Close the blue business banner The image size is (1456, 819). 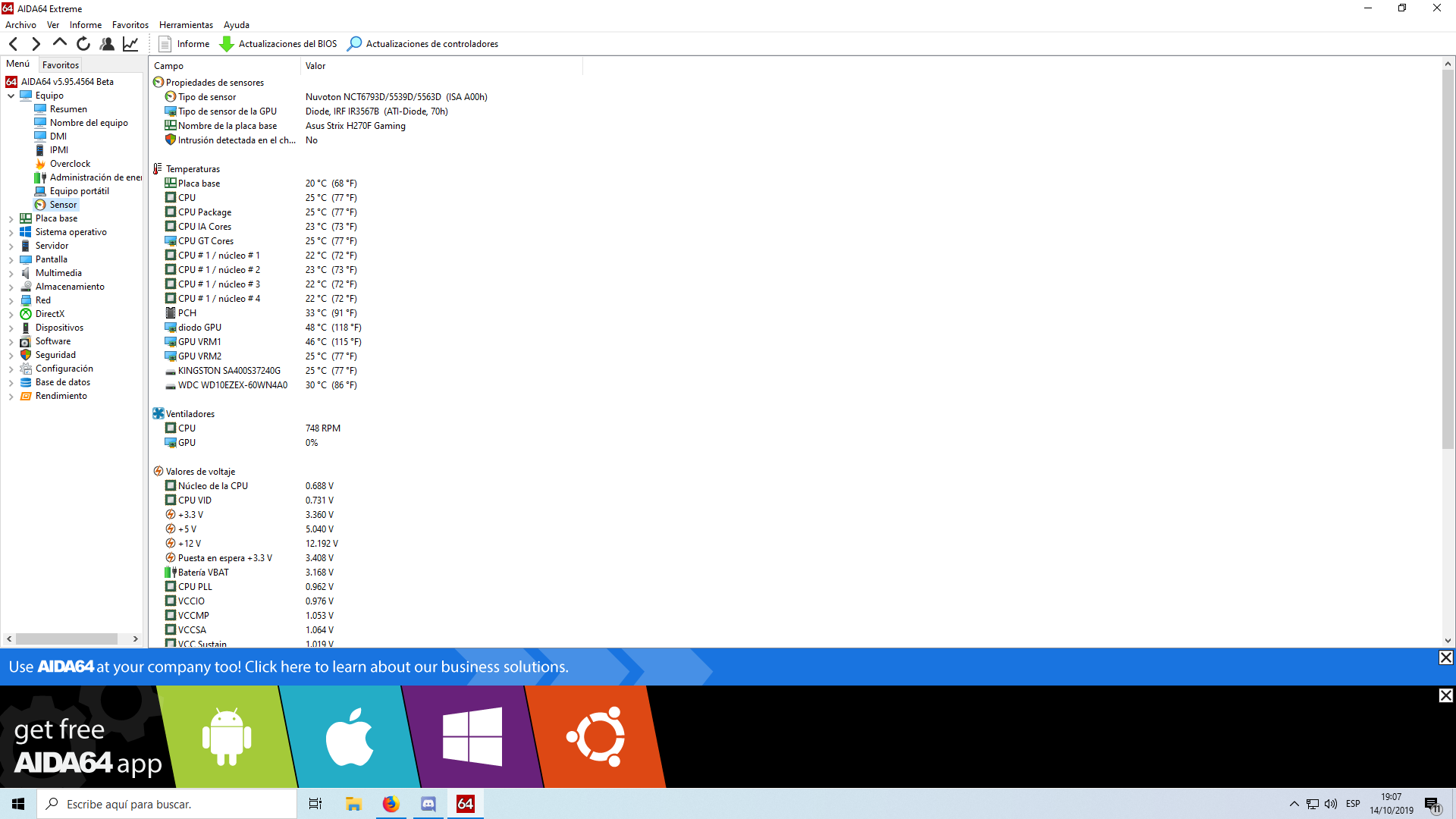[1446, 658]
